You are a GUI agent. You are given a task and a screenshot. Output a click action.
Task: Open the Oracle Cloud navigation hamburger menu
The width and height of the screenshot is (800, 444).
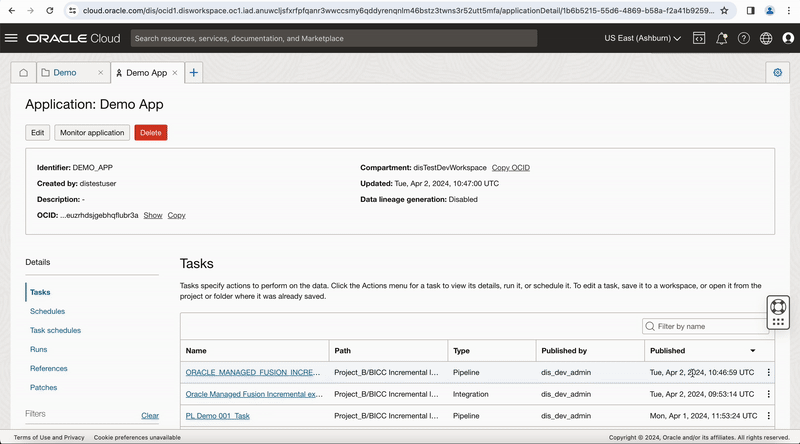coord(11,38)
